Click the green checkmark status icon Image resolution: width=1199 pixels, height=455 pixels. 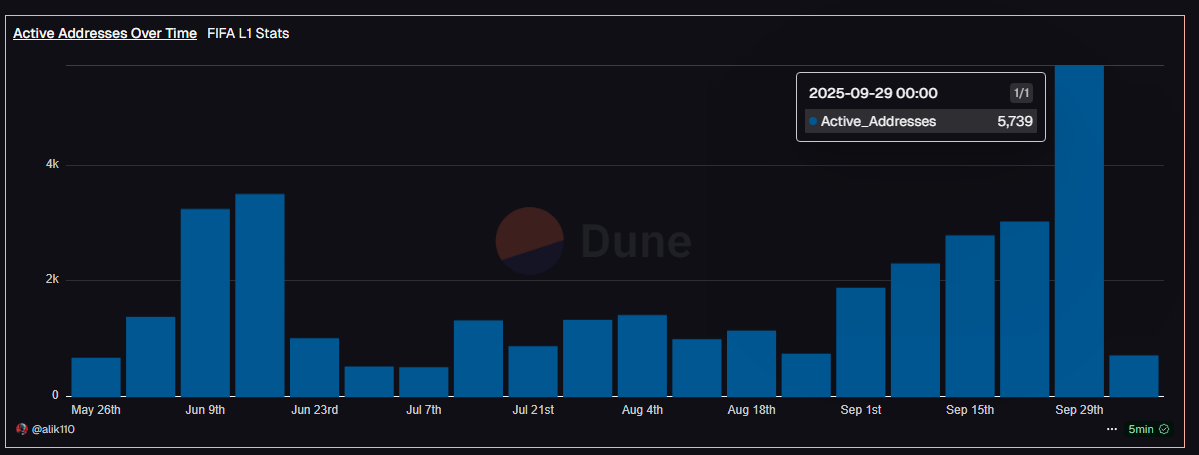coord(1164,429)
